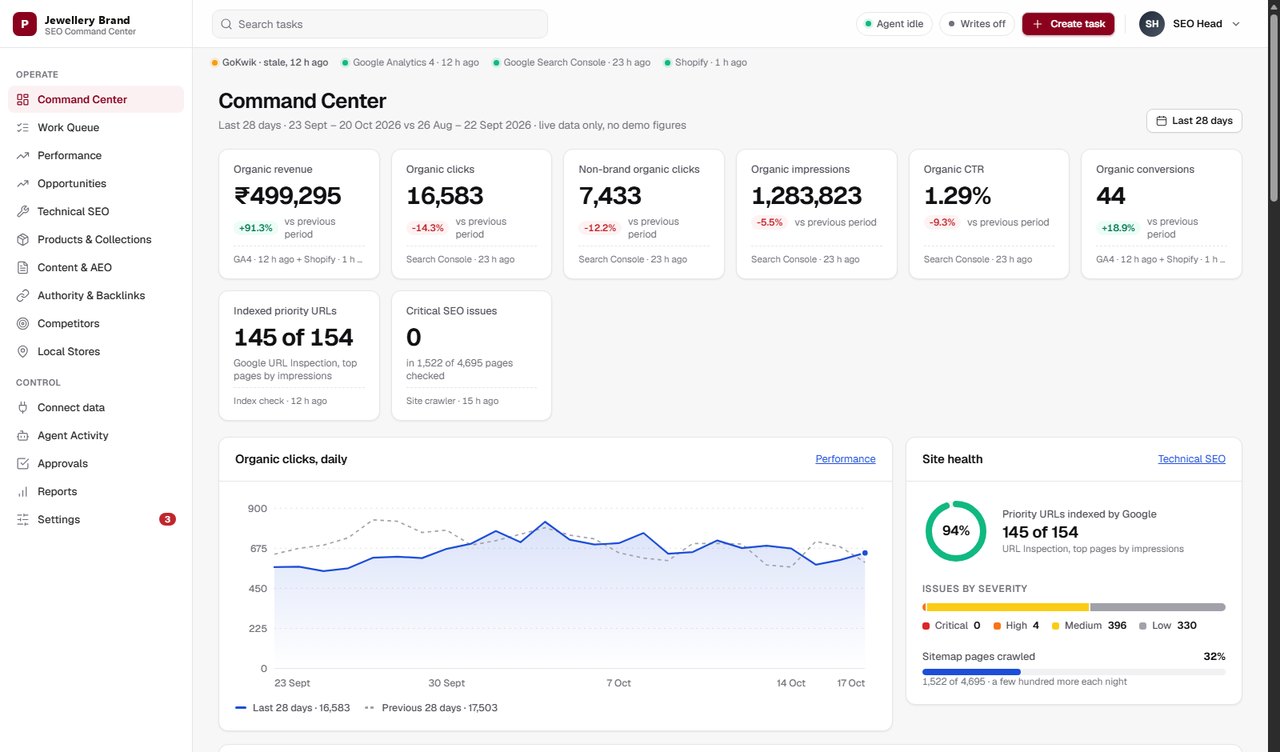Toggle the Writes off switch
This screenshot has height=752, width=1280.
click(978, 24)
